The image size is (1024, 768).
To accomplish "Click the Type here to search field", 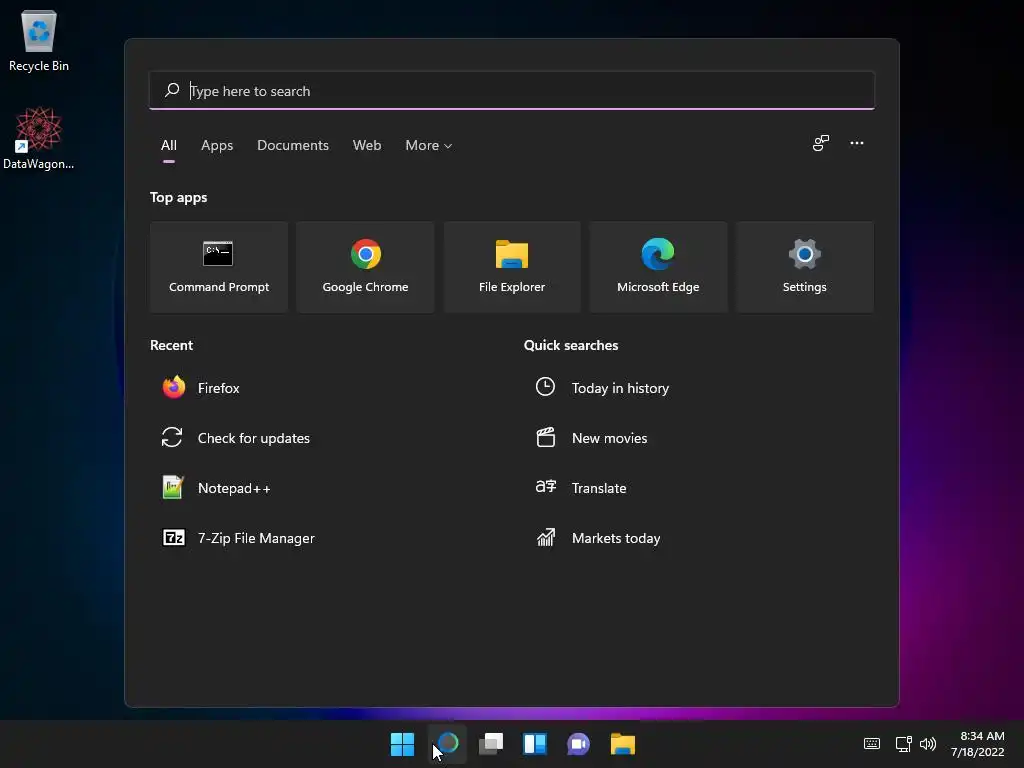I will click(512, 90).
